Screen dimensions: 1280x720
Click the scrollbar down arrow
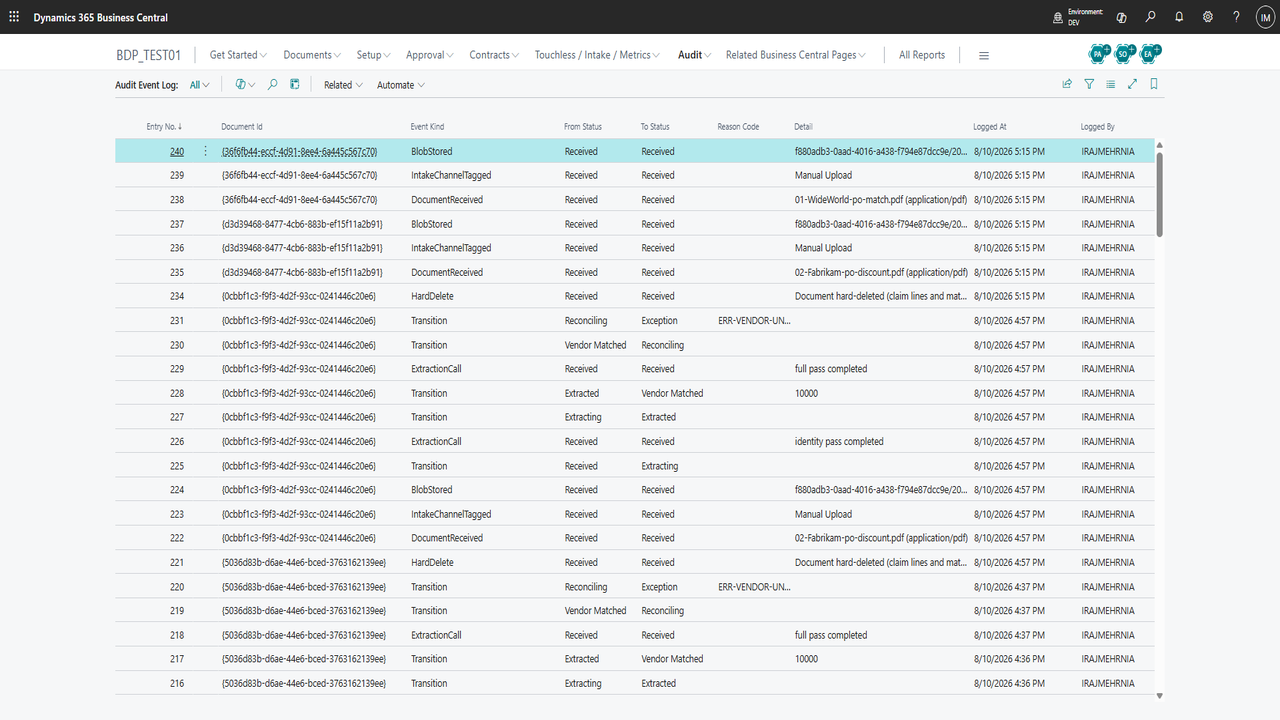1160,695
